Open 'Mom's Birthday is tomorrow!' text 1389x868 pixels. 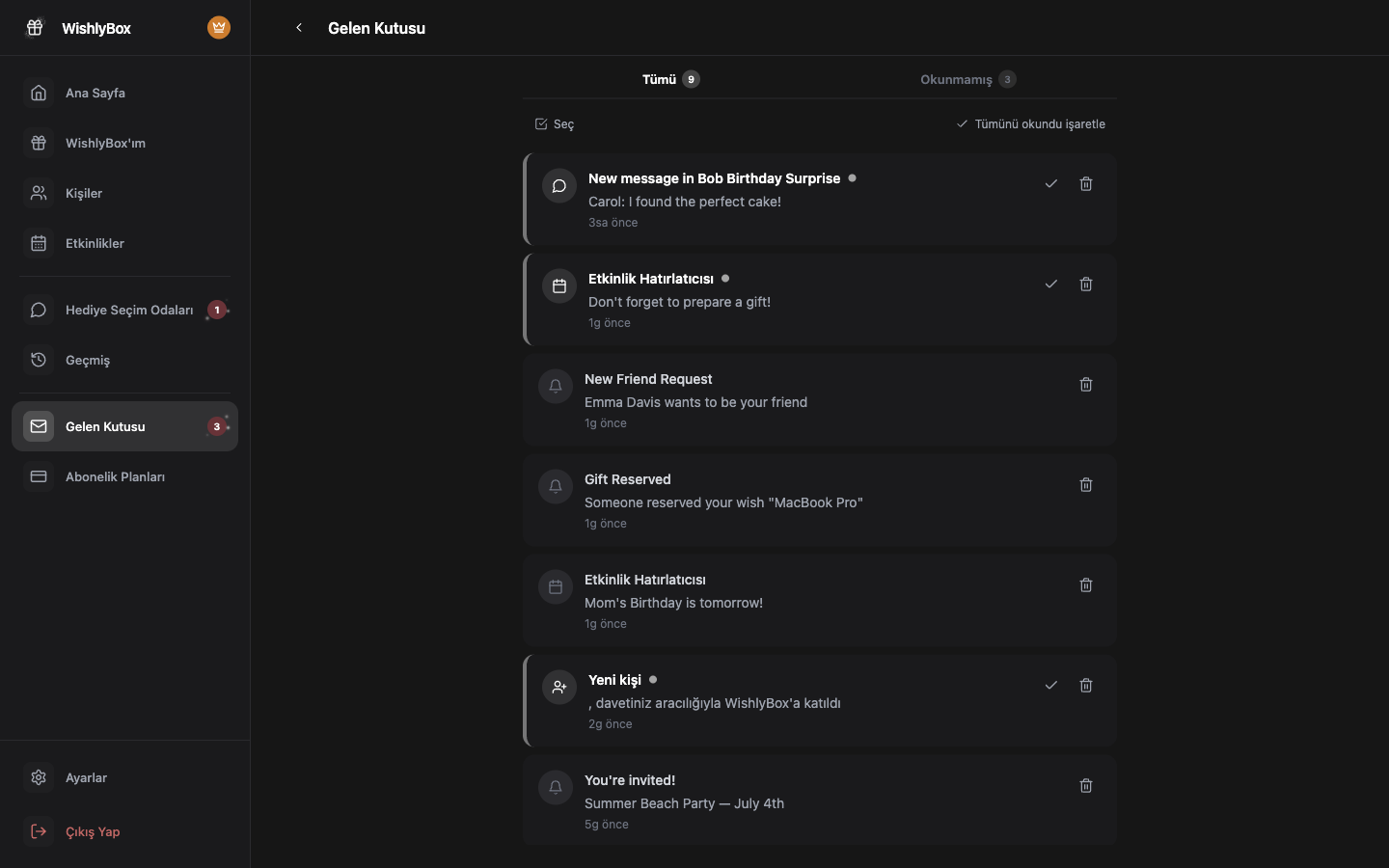tap(673, 603)
